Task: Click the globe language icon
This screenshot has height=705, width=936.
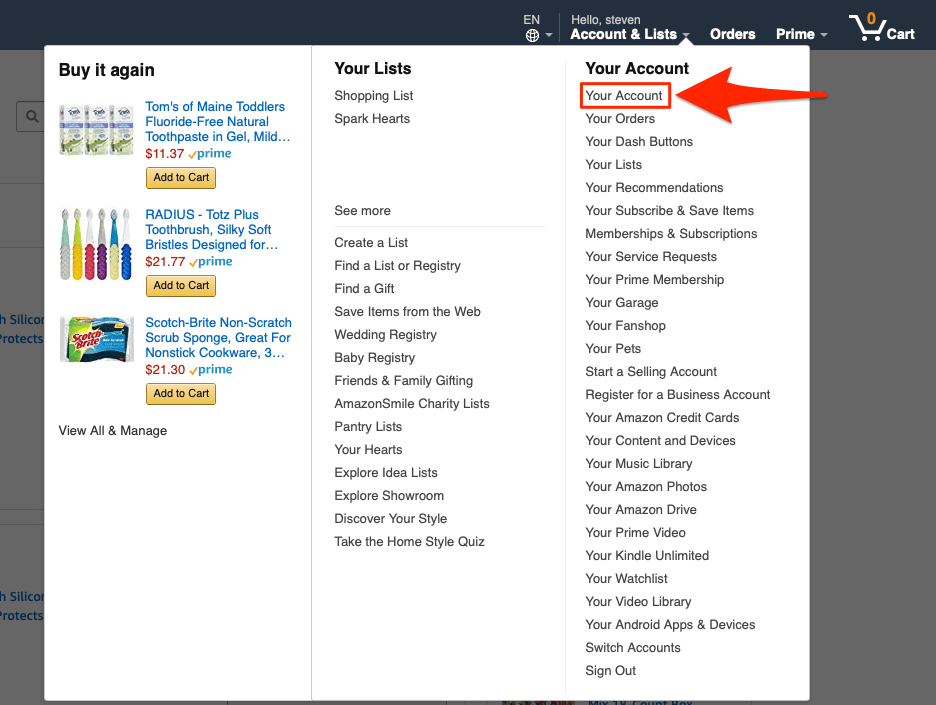Action: (532, 36)
